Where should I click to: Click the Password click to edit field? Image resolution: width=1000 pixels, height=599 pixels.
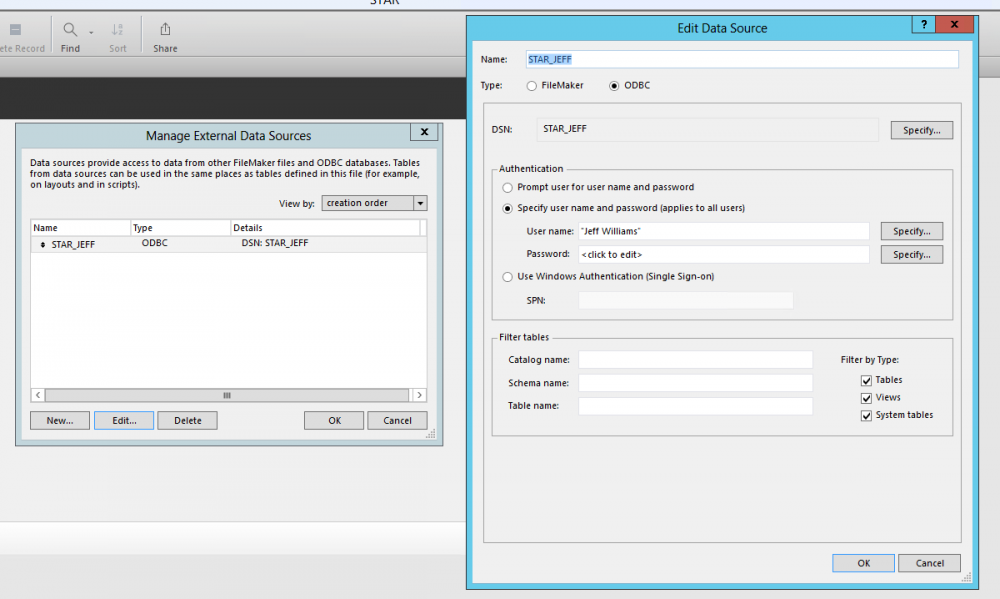[x=723, y=255]
